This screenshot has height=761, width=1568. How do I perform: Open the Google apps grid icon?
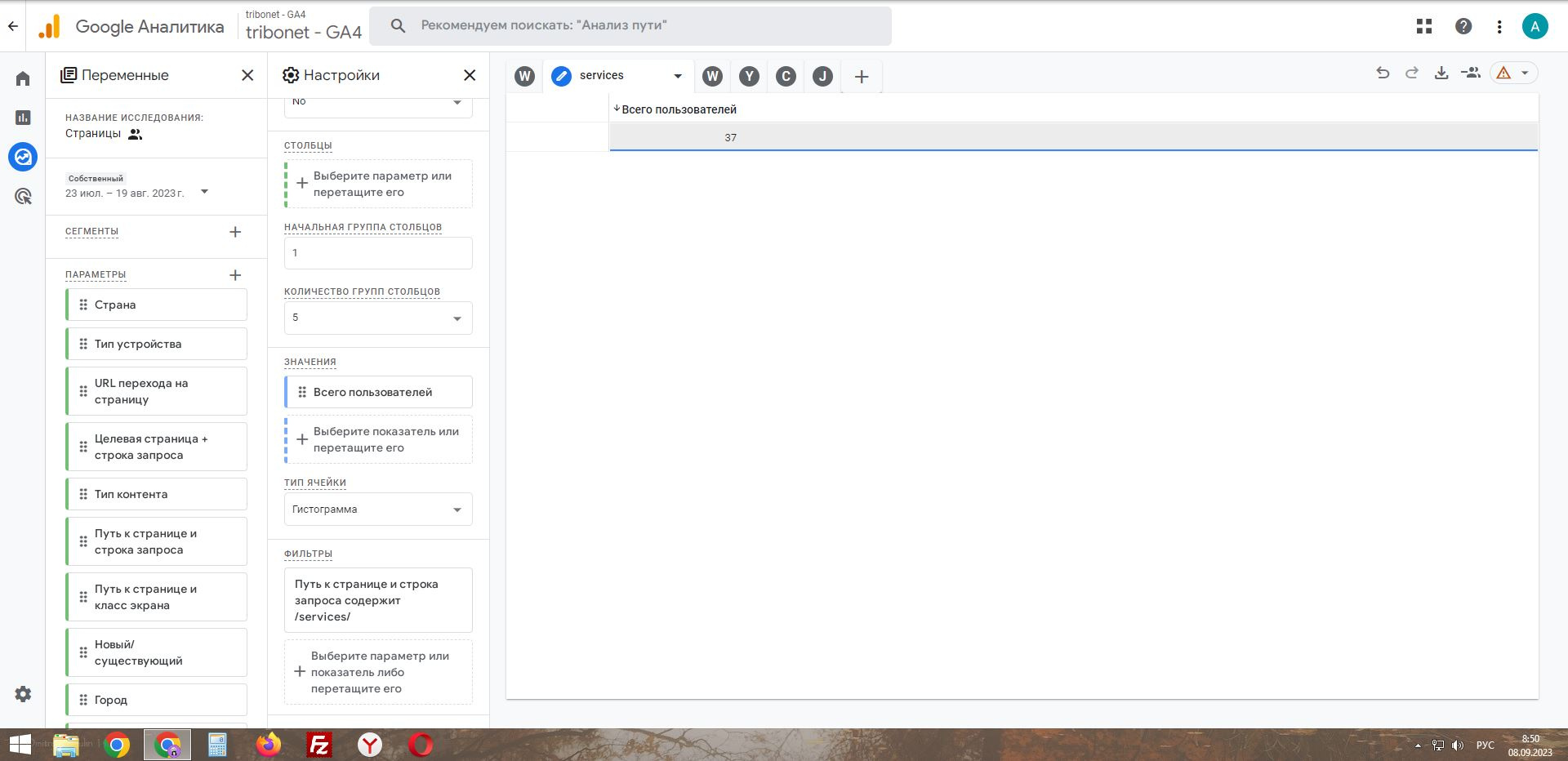click(x=1424, y=26)
